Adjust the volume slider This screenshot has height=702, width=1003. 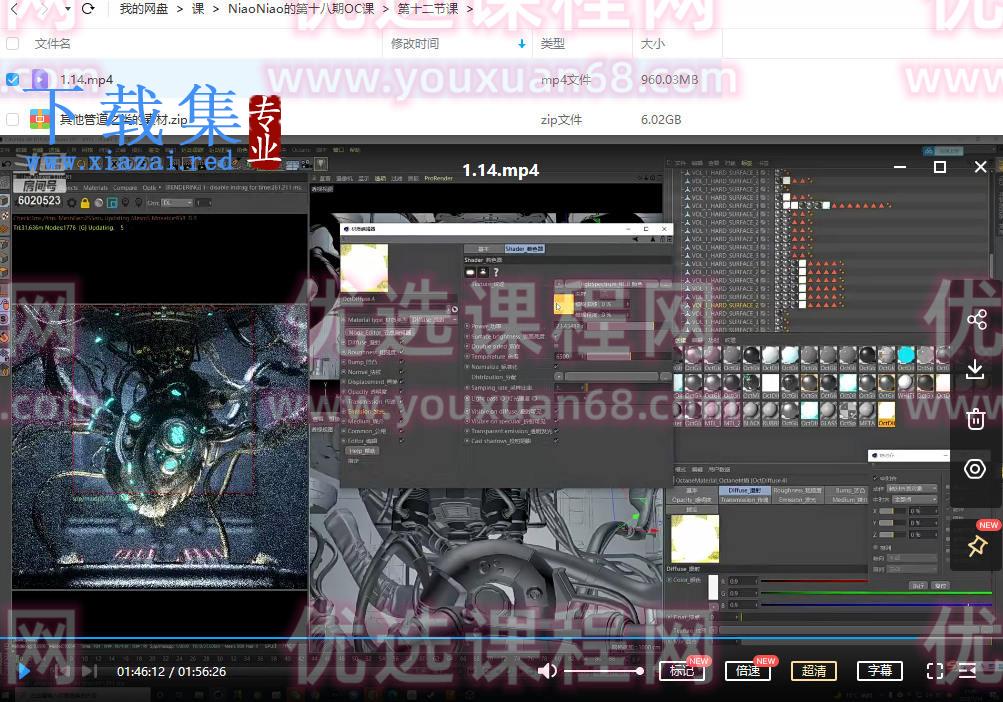pyautogui.click(x=604, y=671)
